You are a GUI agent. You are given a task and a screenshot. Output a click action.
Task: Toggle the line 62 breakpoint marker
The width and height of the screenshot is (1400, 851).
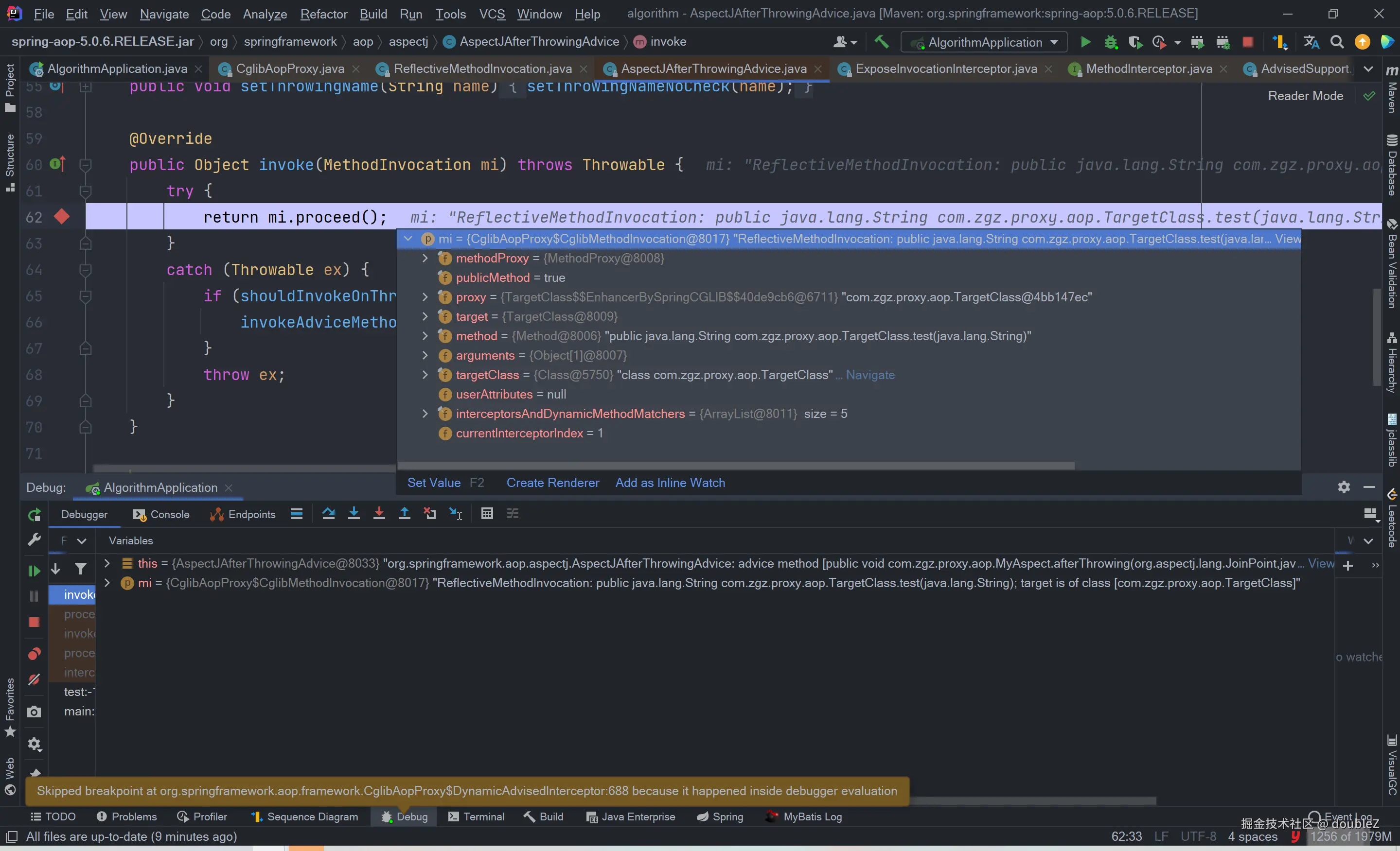pos(62,217)
